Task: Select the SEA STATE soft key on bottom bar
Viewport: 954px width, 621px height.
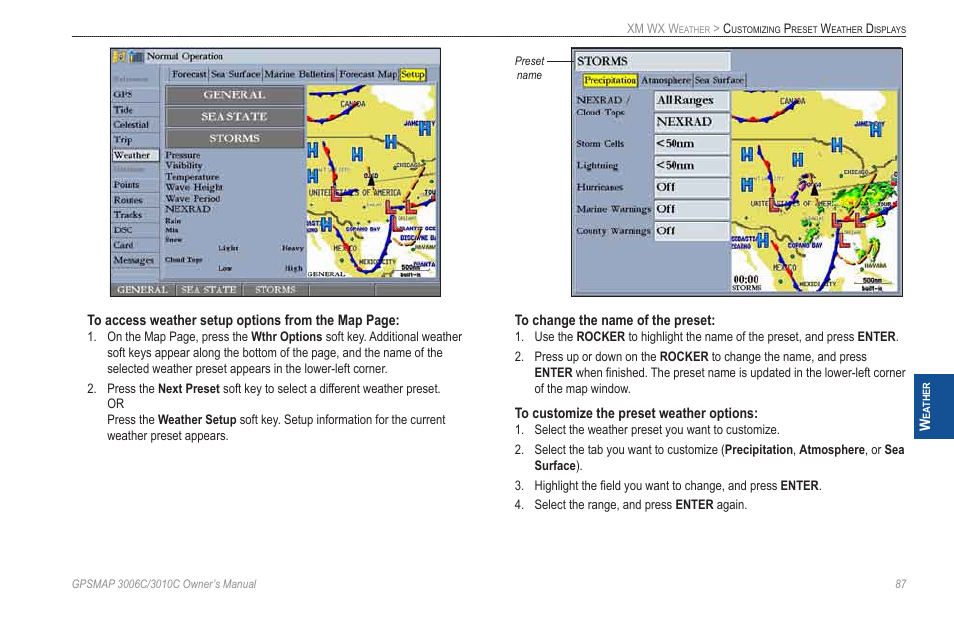Action: click(209, 290)
